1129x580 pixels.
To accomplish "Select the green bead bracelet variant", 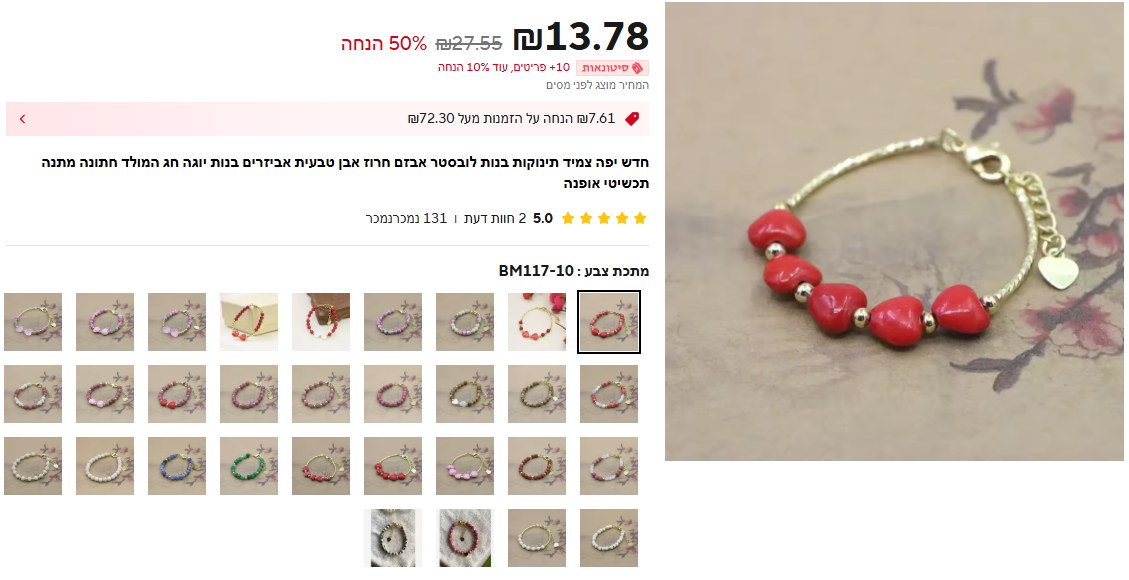I will (x=249, y=466).
